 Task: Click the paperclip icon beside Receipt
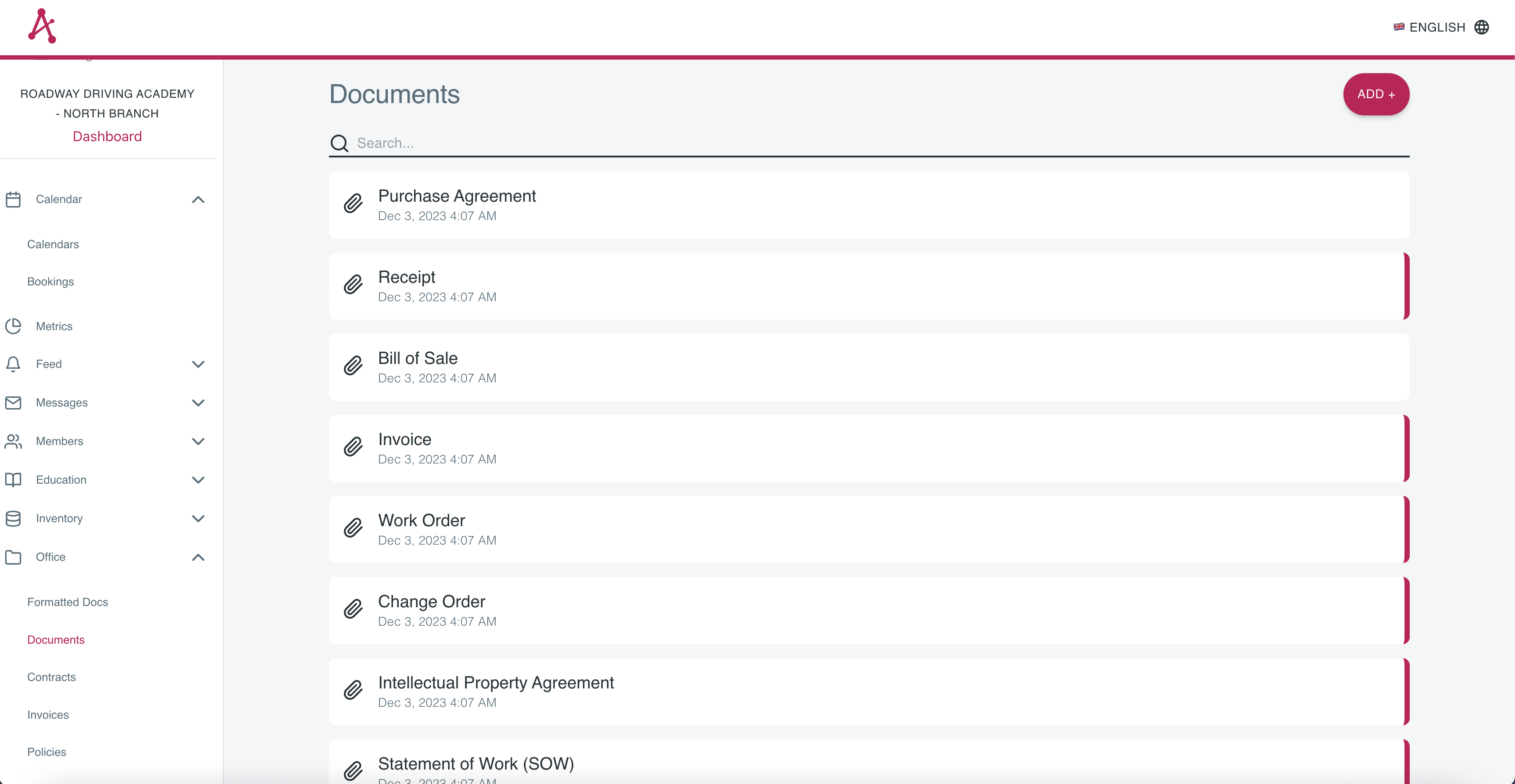353,285
